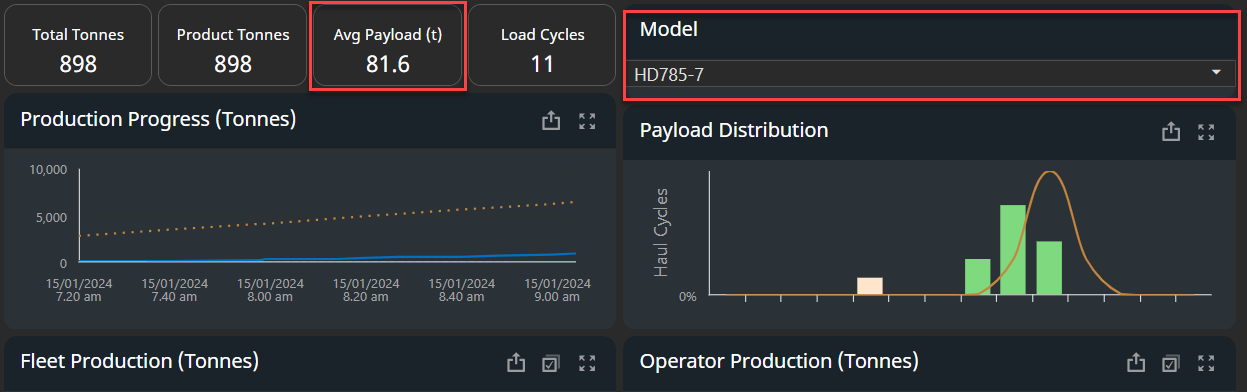Select the Load Cycles 11 card
The height and width of the screenshot is (392, 1247).
543,45
